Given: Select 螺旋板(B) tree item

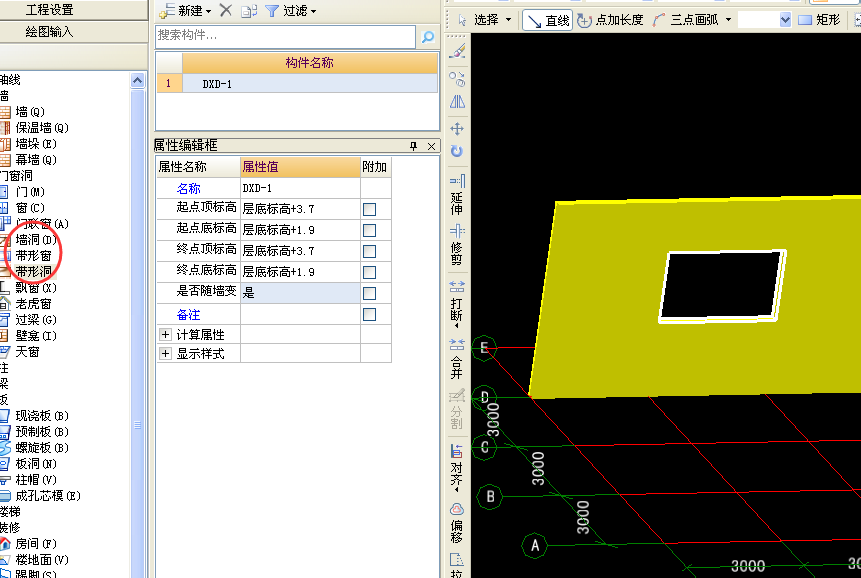Looking at the screenshot, I should pos(42,447).
